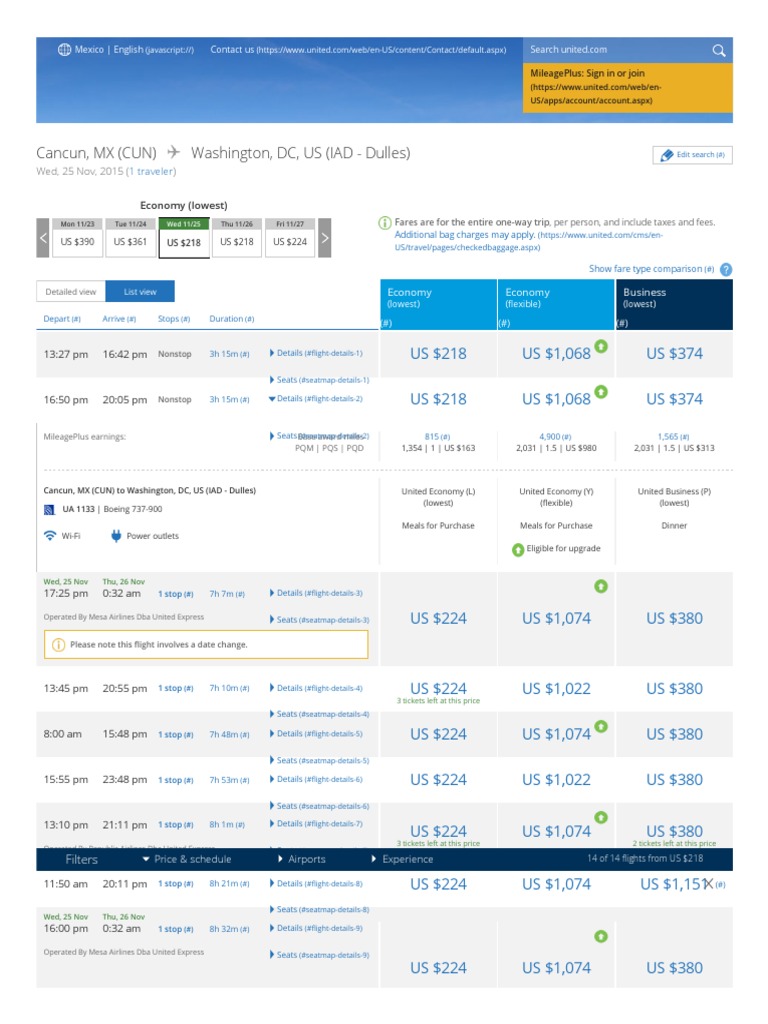Open MileagePlus Sign in or join
This screenshot has width=768, height=1024.
(x=587, y=73)
